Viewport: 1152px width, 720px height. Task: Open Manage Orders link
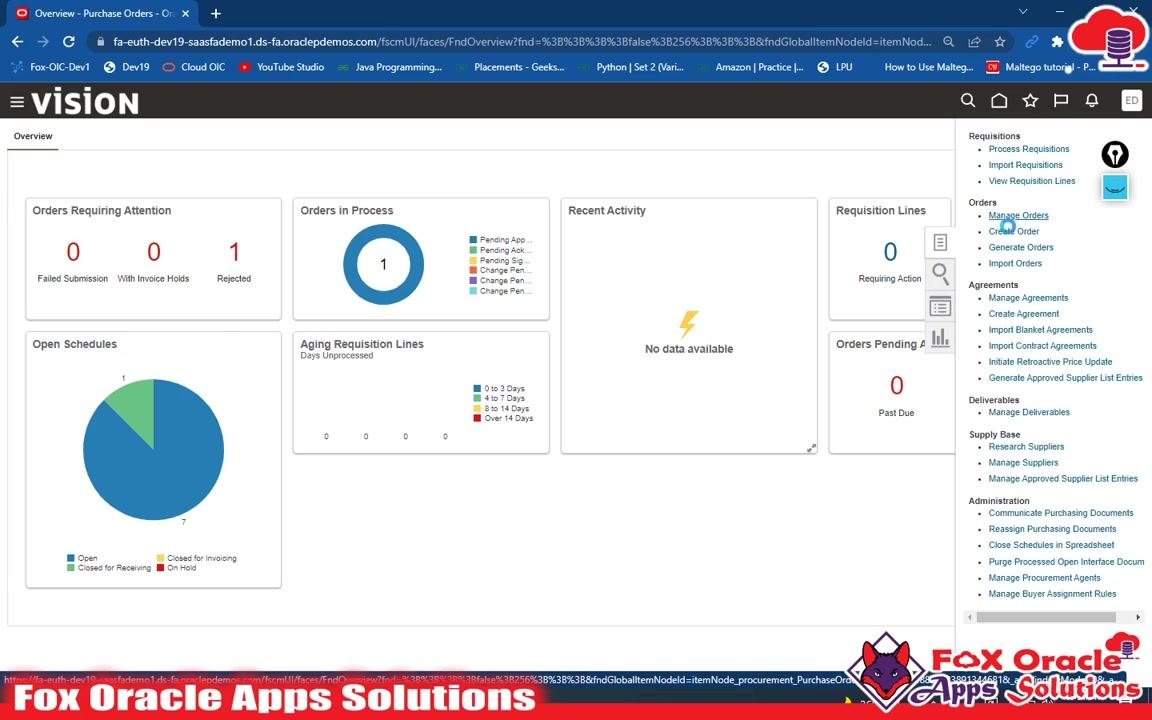click(x=1018, y=215)
